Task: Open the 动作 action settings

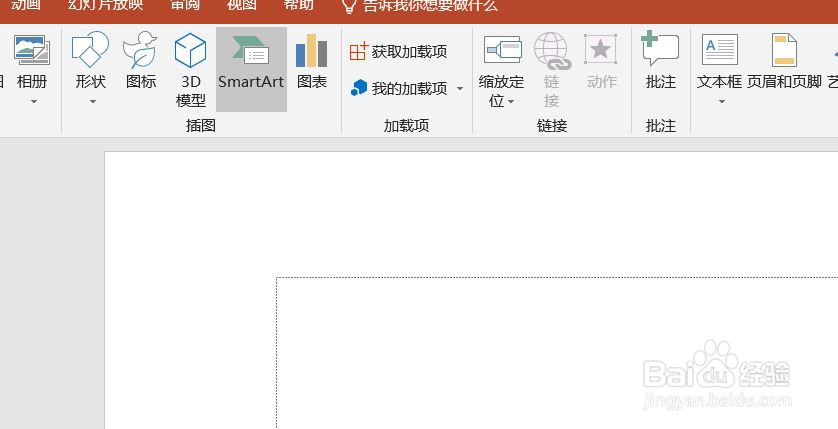Action: coord(601,60)
